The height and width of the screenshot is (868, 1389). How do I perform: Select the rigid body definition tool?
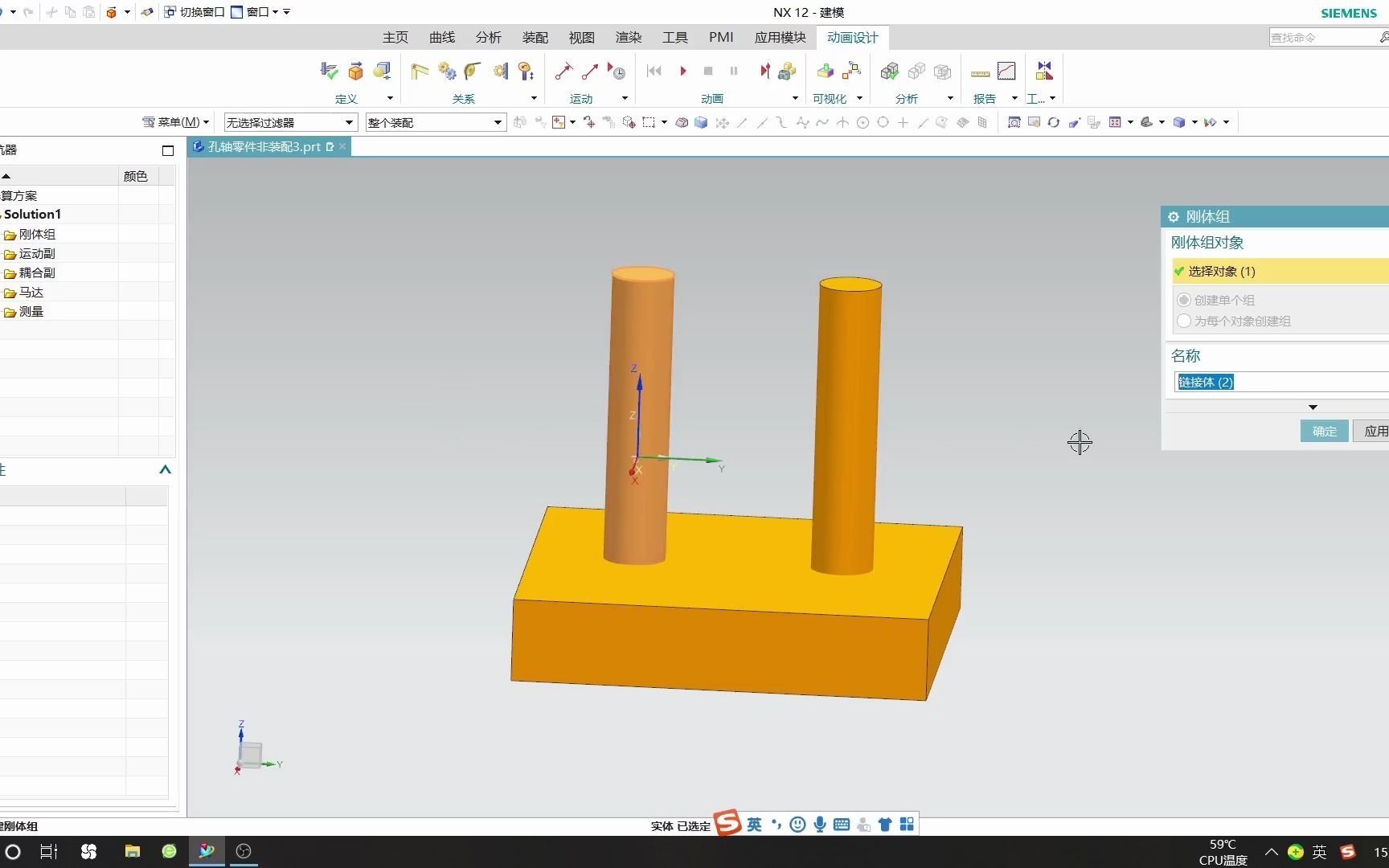tap(355, 71)
